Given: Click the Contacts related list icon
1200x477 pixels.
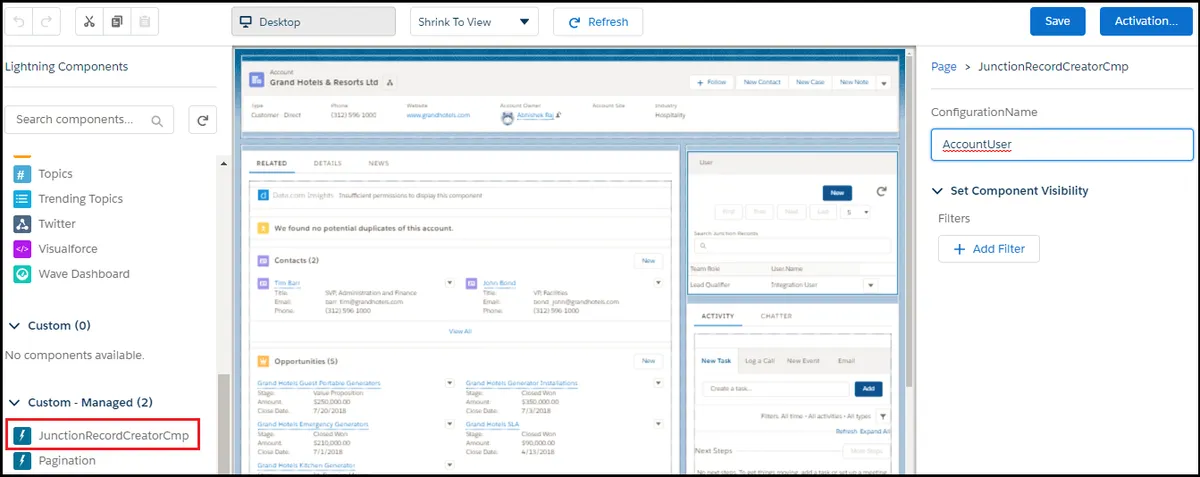Looking at the screenshot, I should (263, 260).
